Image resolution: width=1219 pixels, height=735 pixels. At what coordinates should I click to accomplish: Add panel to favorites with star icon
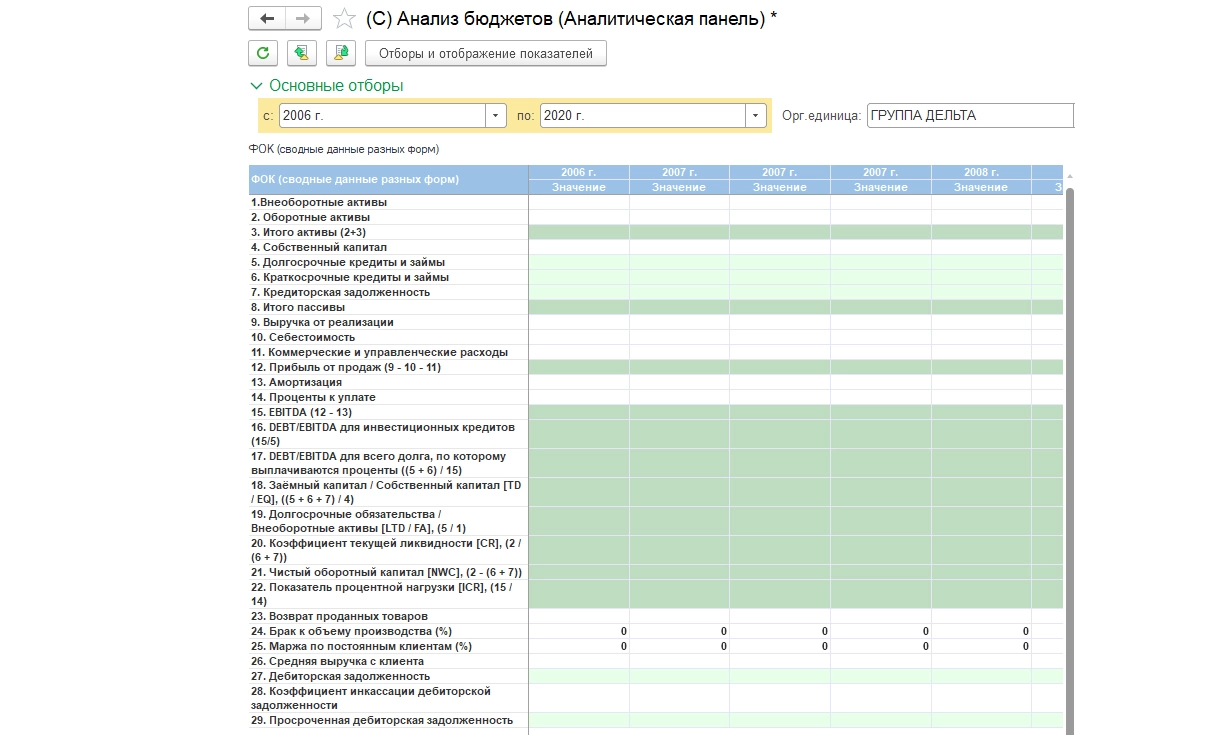coord(344,19)
